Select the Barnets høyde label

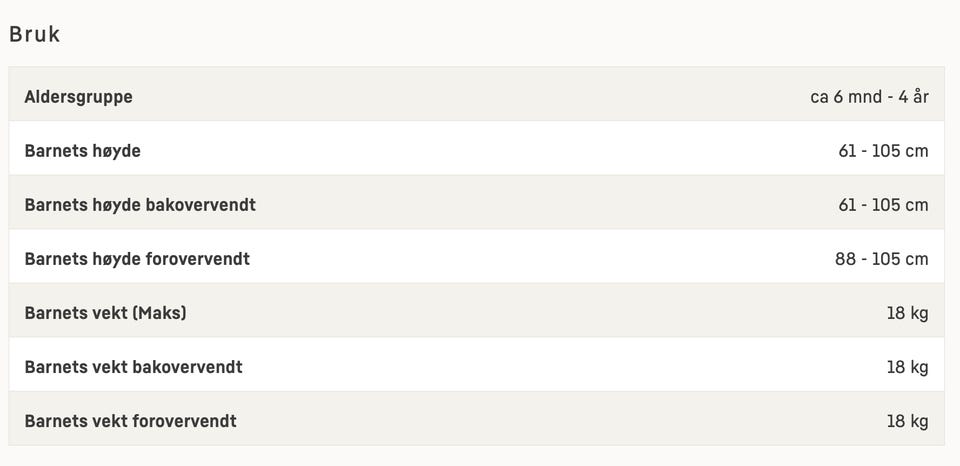pyautogui.click(x=82, y=151)
